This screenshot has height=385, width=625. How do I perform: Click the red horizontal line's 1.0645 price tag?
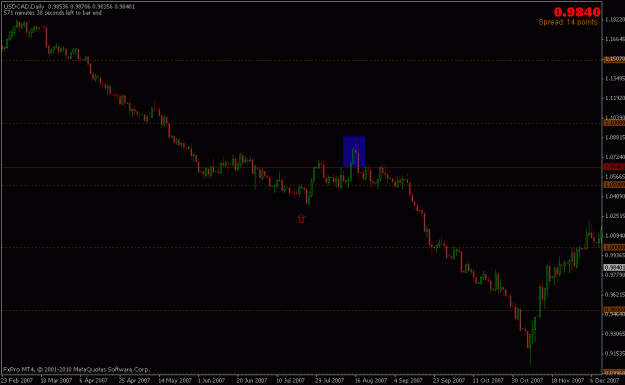click(x=614, y=167)
